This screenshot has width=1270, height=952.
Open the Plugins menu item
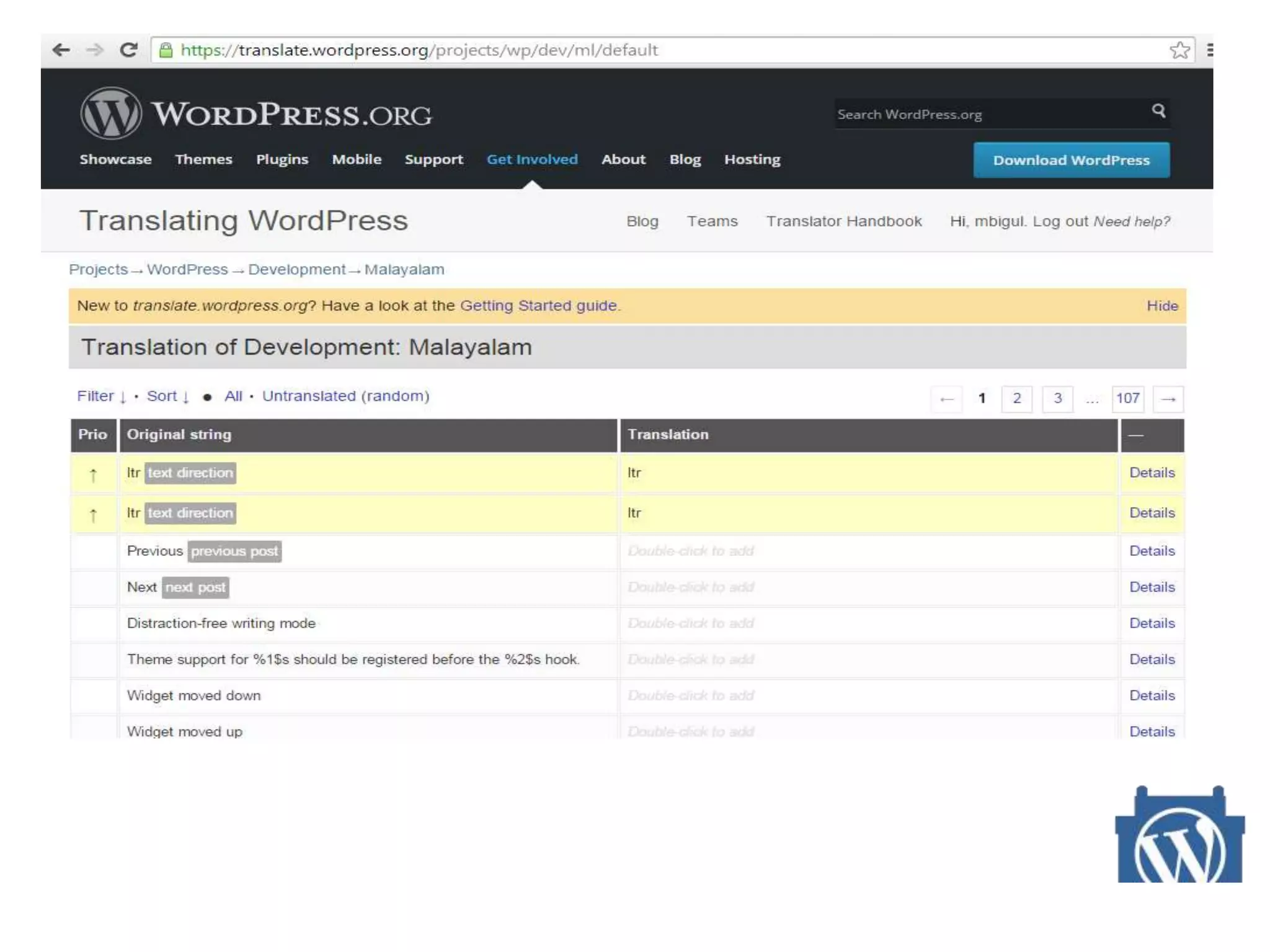click(282, 159)
